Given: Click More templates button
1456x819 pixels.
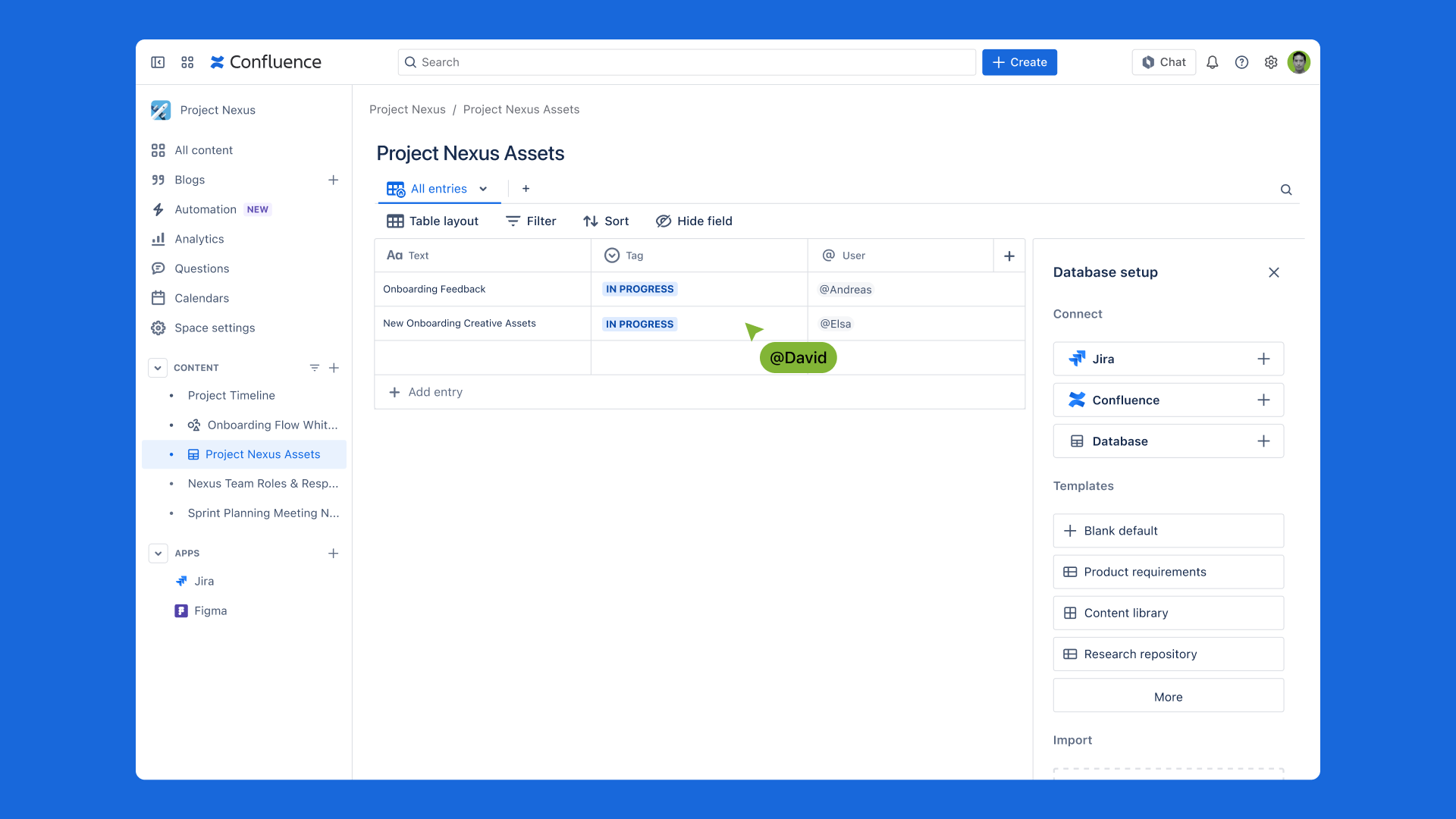Looking at the screenshot, I should click(1168, 696).
